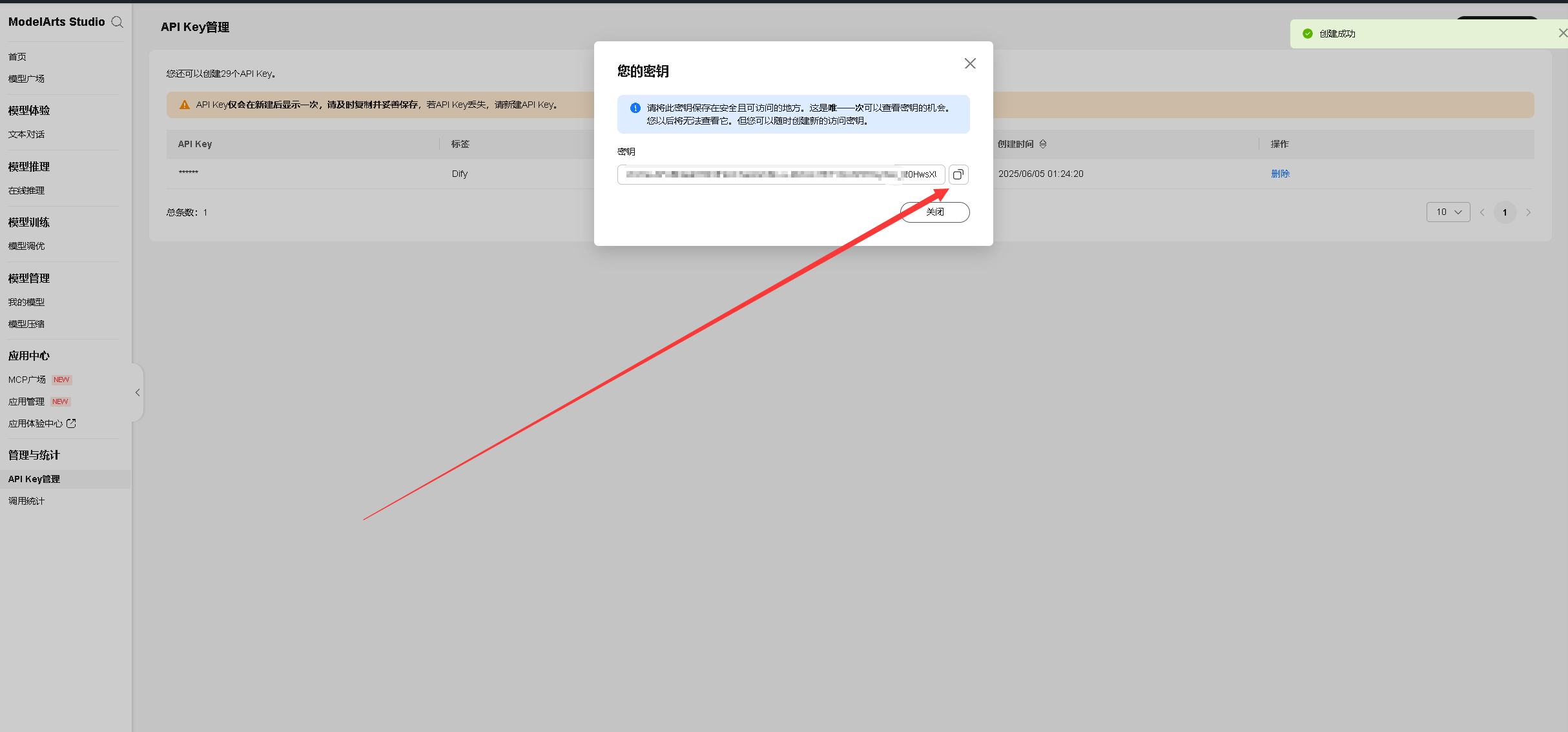Open 在线推理 sidebar item
Image resolution: width=1568 pixels, height=732 pixels.
pos(26,190)
